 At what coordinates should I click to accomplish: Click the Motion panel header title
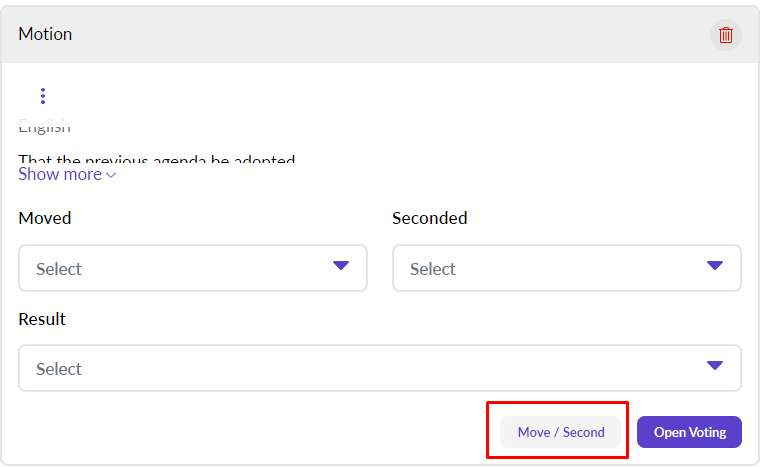tap(45, 34)
